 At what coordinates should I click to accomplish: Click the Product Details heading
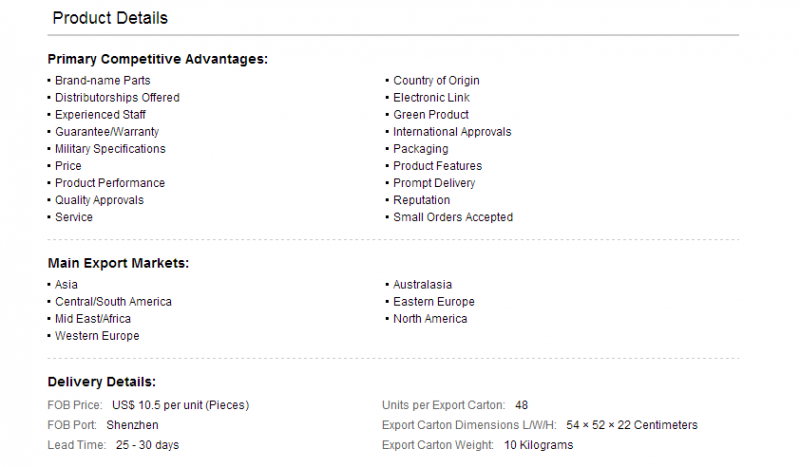click(x=110, y=18)
